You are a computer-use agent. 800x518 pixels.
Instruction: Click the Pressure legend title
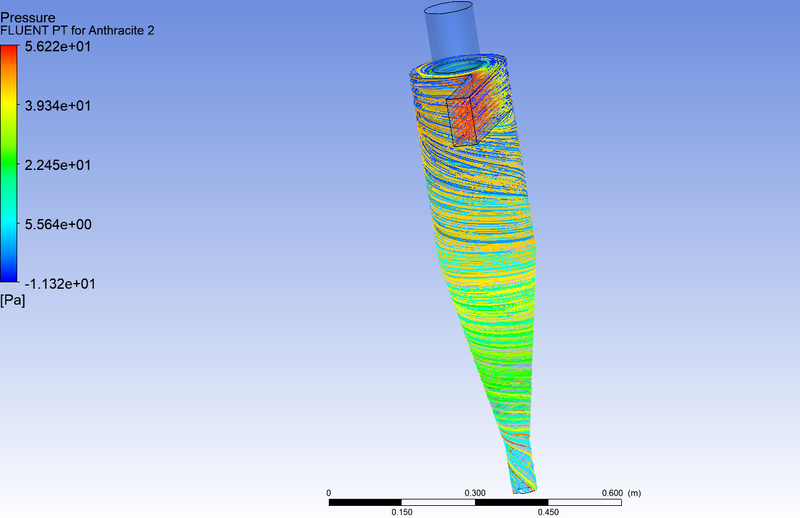(28, 17)
